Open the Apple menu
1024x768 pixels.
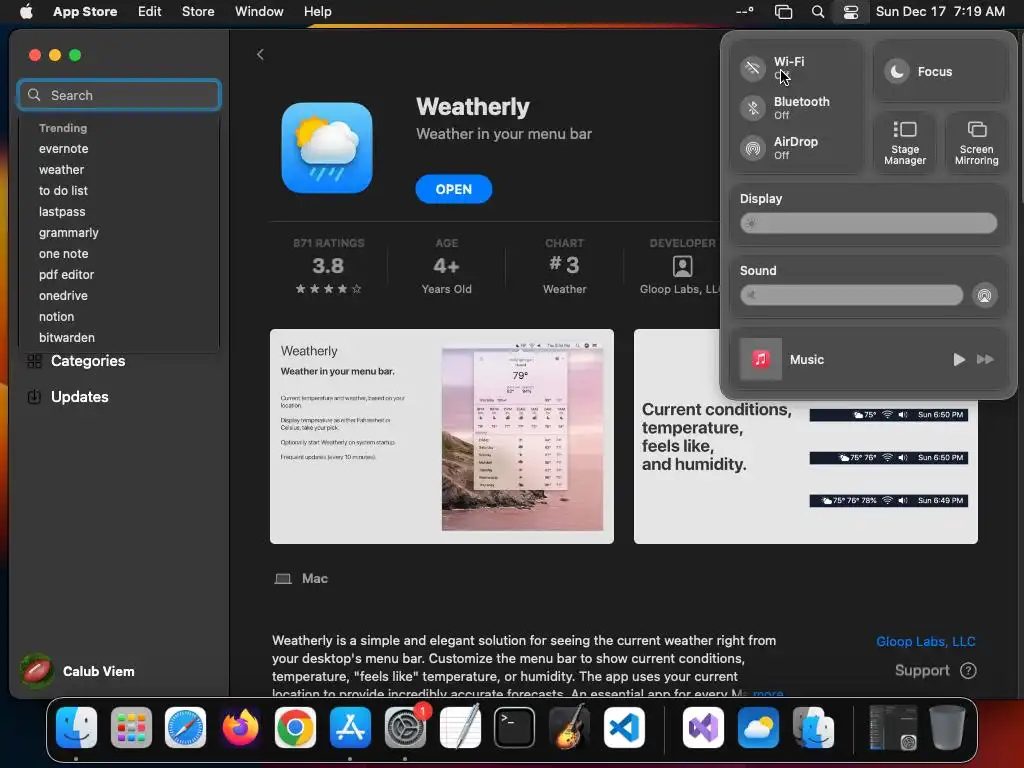click(x=26, y=12)
